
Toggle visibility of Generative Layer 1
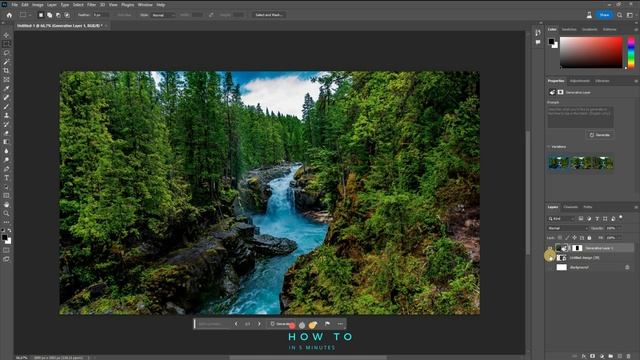(x=550, y=248)
